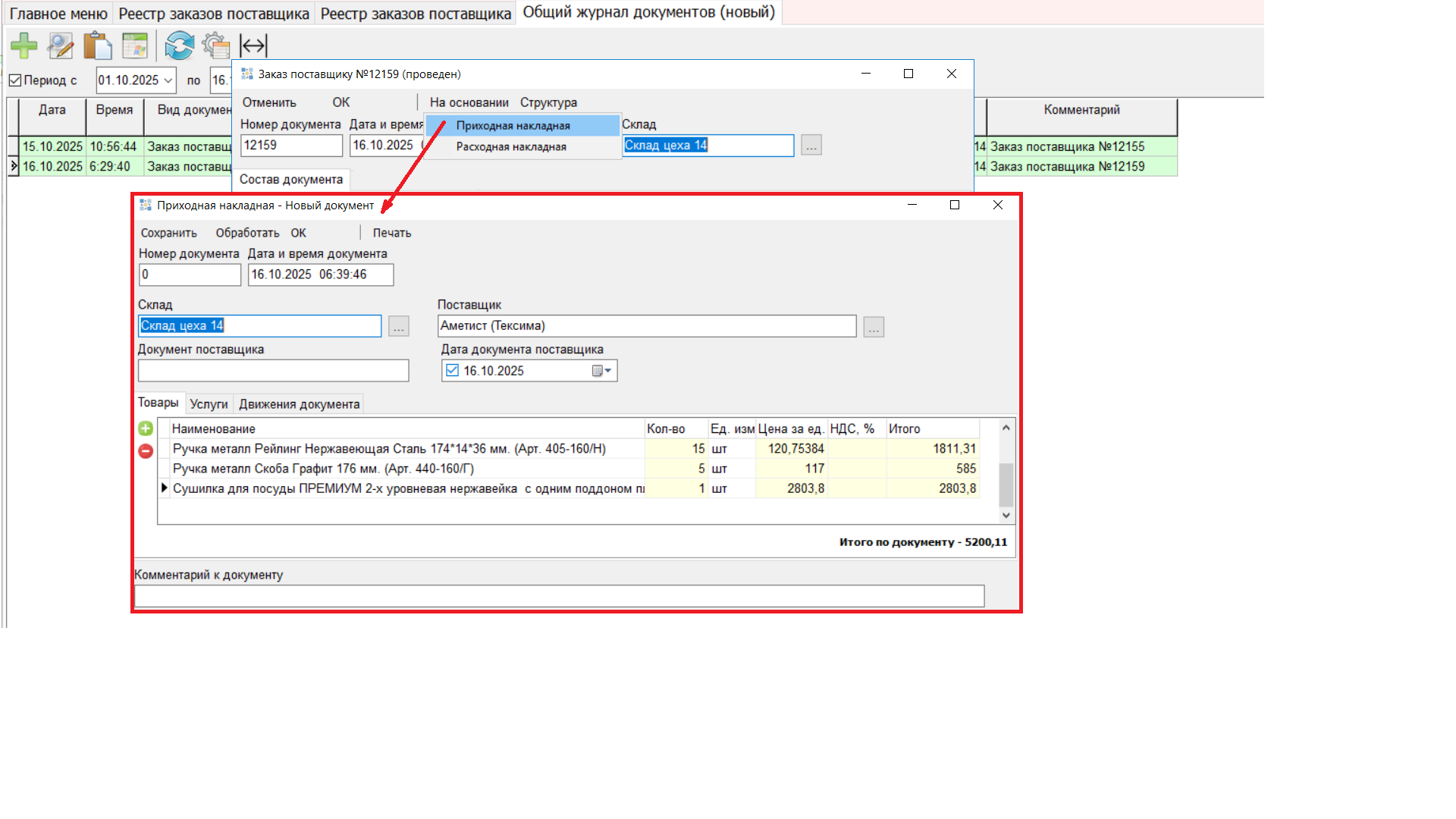Open supplier selection ellipsis next to Аметист
This screenshot has height=819, width=1456.
coord(874,327)
